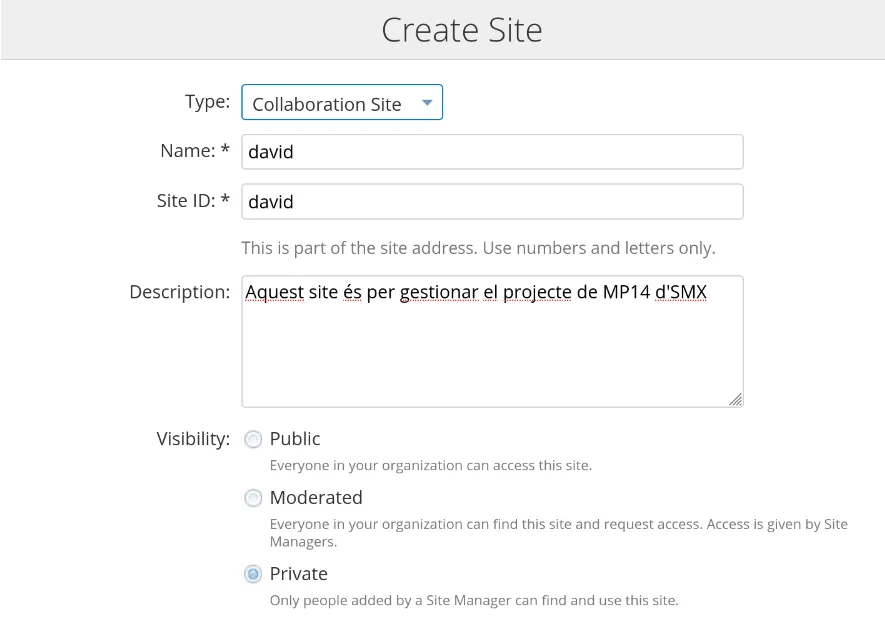885x631 pixels.
Task: Click the Description box resize handle
Action: (735, 399)
